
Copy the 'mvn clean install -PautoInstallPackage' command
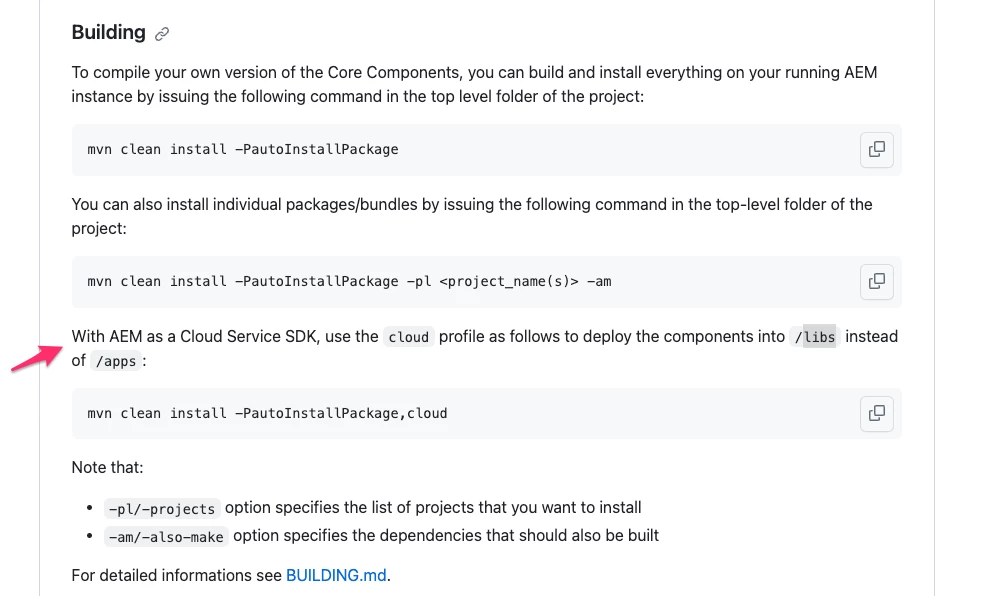click(x=876, y=150)
